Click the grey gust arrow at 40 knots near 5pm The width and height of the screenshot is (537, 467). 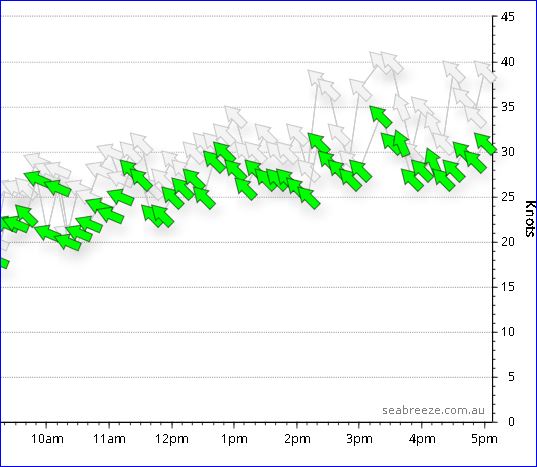(485, 72)
